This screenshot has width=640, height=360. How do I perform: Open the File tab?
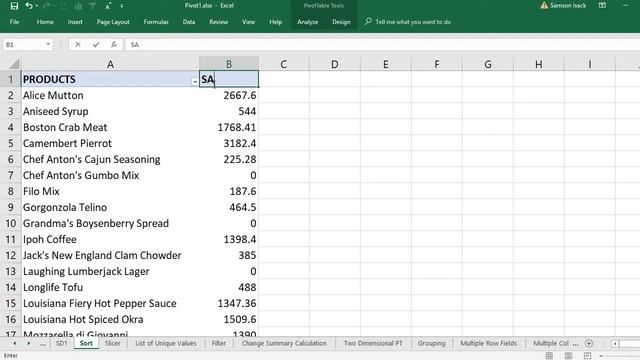point(14,22)
